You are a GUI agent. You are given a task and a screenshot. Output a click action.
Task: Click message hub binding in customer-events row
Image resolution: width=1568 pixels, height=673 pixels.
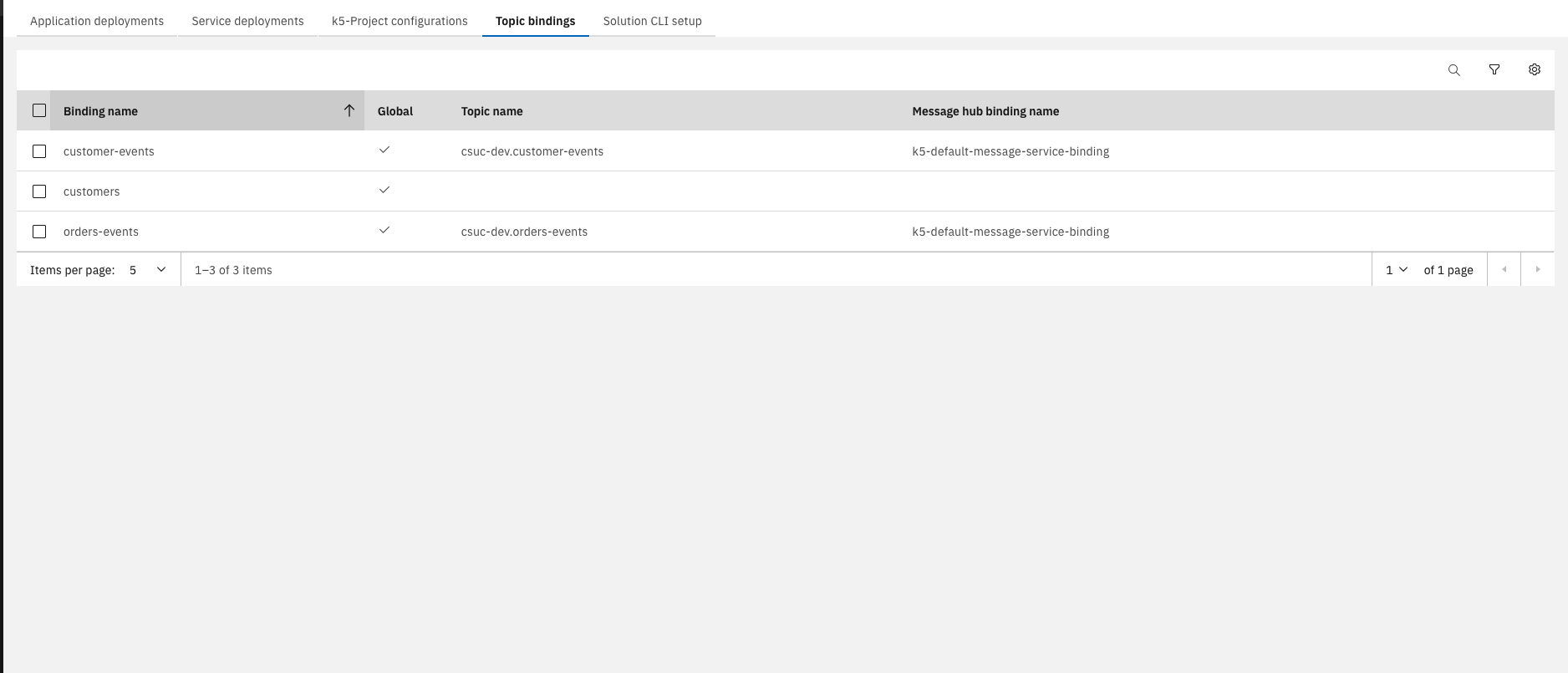(1011, 151)
